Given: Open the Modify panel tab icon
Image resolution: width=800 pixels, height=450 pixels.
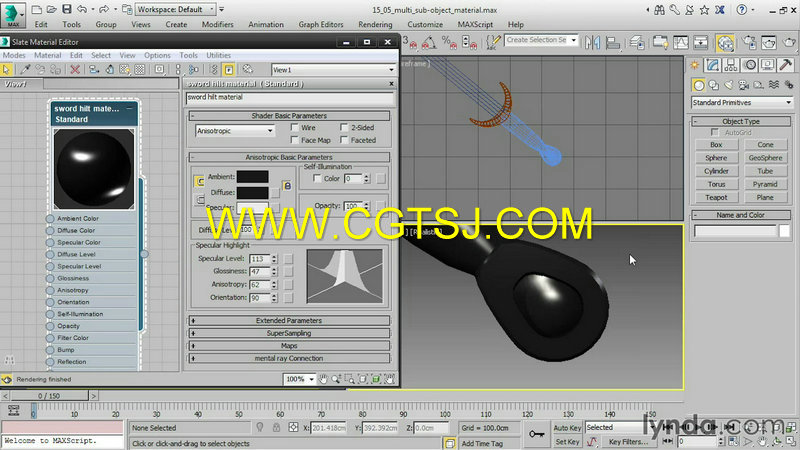Looking at the screenshot, I should (713, 65).
